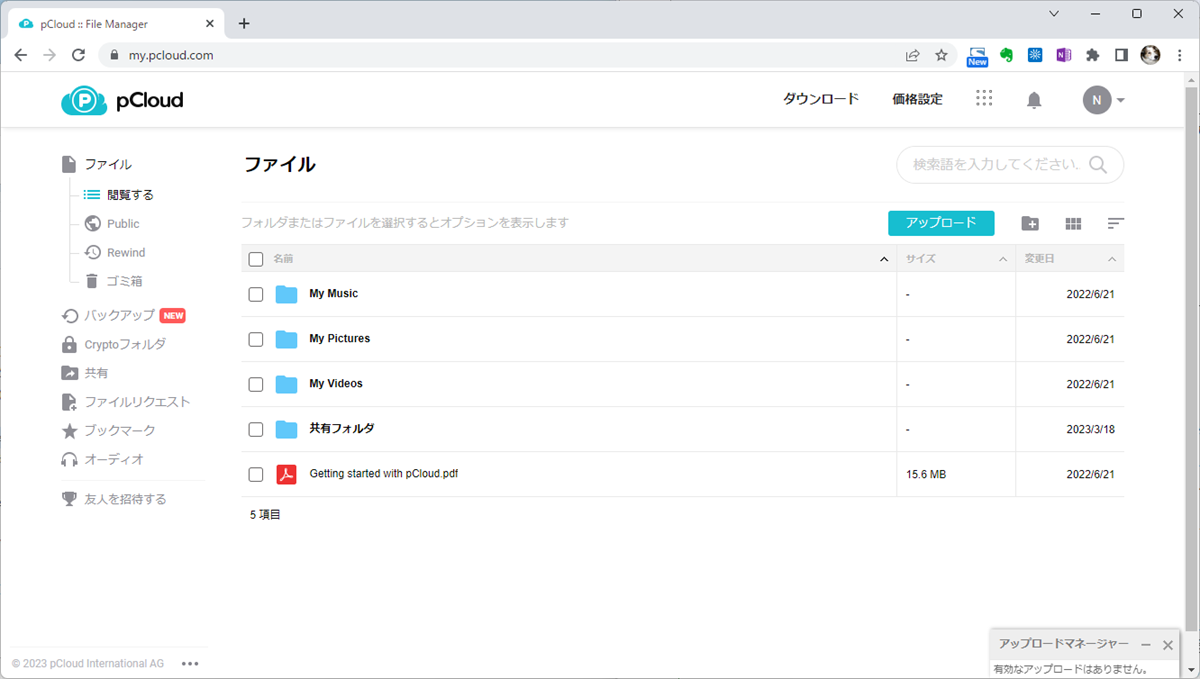Sort by 変更日 column arrow
1200x679 pixels.
[x=1112, y=260]
